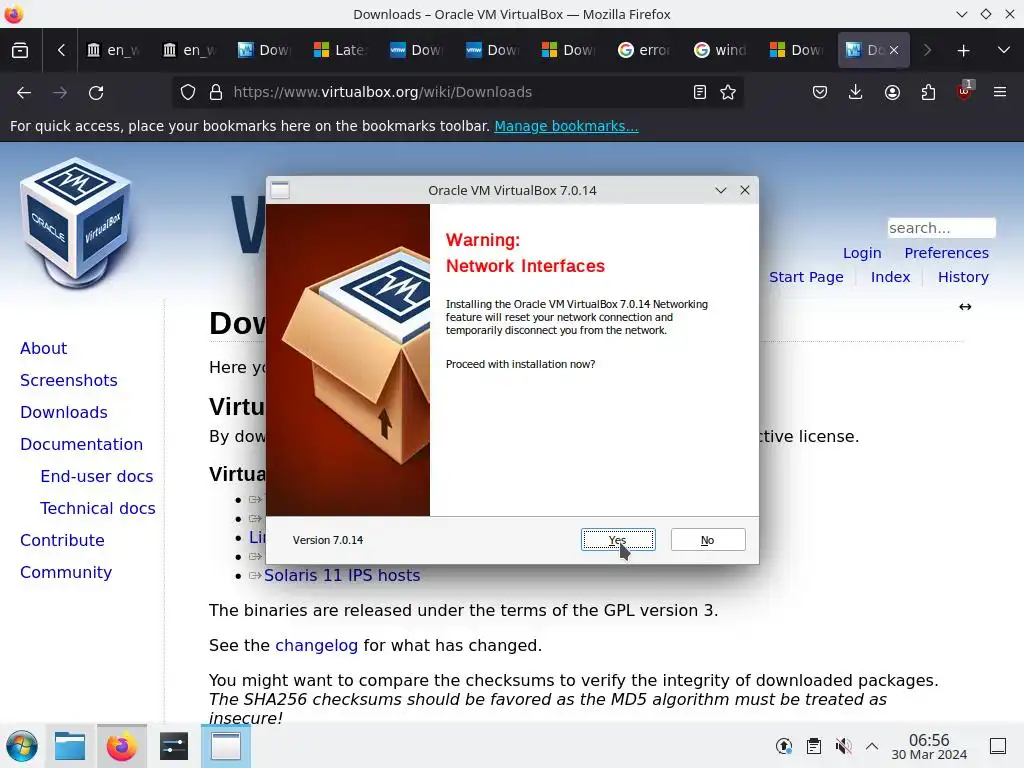Open the clock showing 06:56

(929, 746)
